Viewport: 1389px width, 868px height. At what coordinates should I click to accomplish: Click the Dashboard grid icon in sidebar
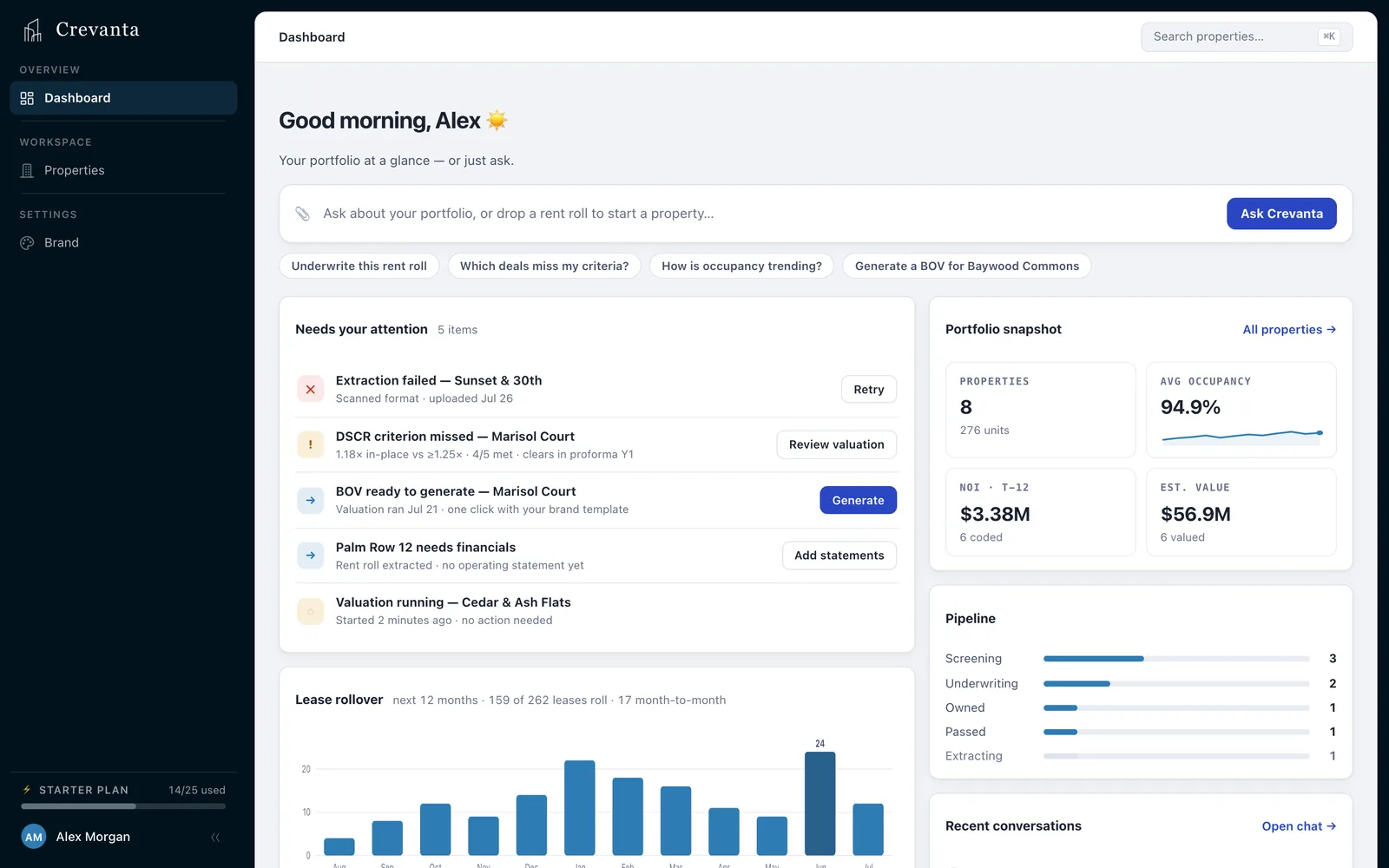[x=27, y=98]
